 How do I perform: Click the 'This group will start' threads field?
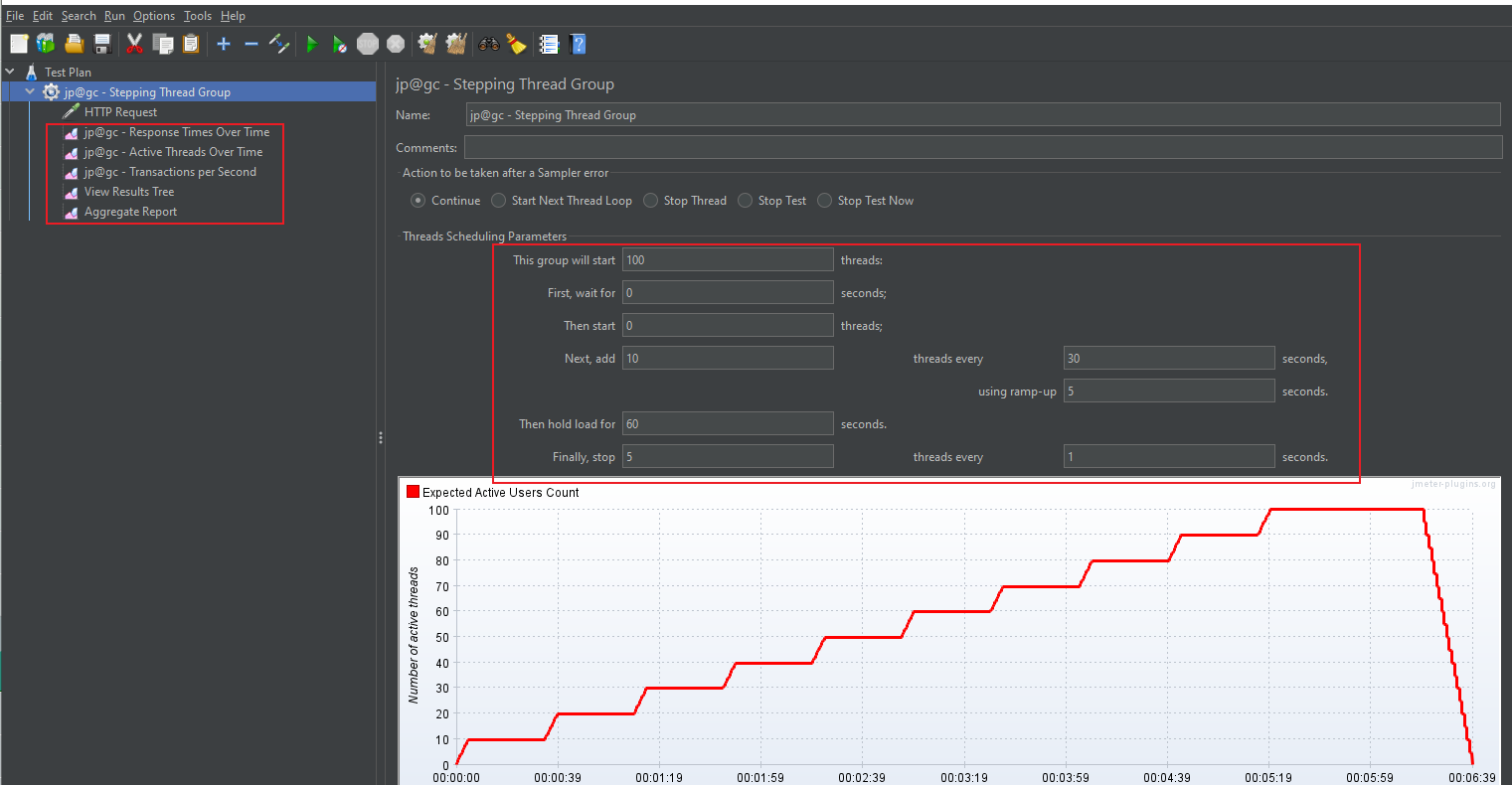pos(728,259)
